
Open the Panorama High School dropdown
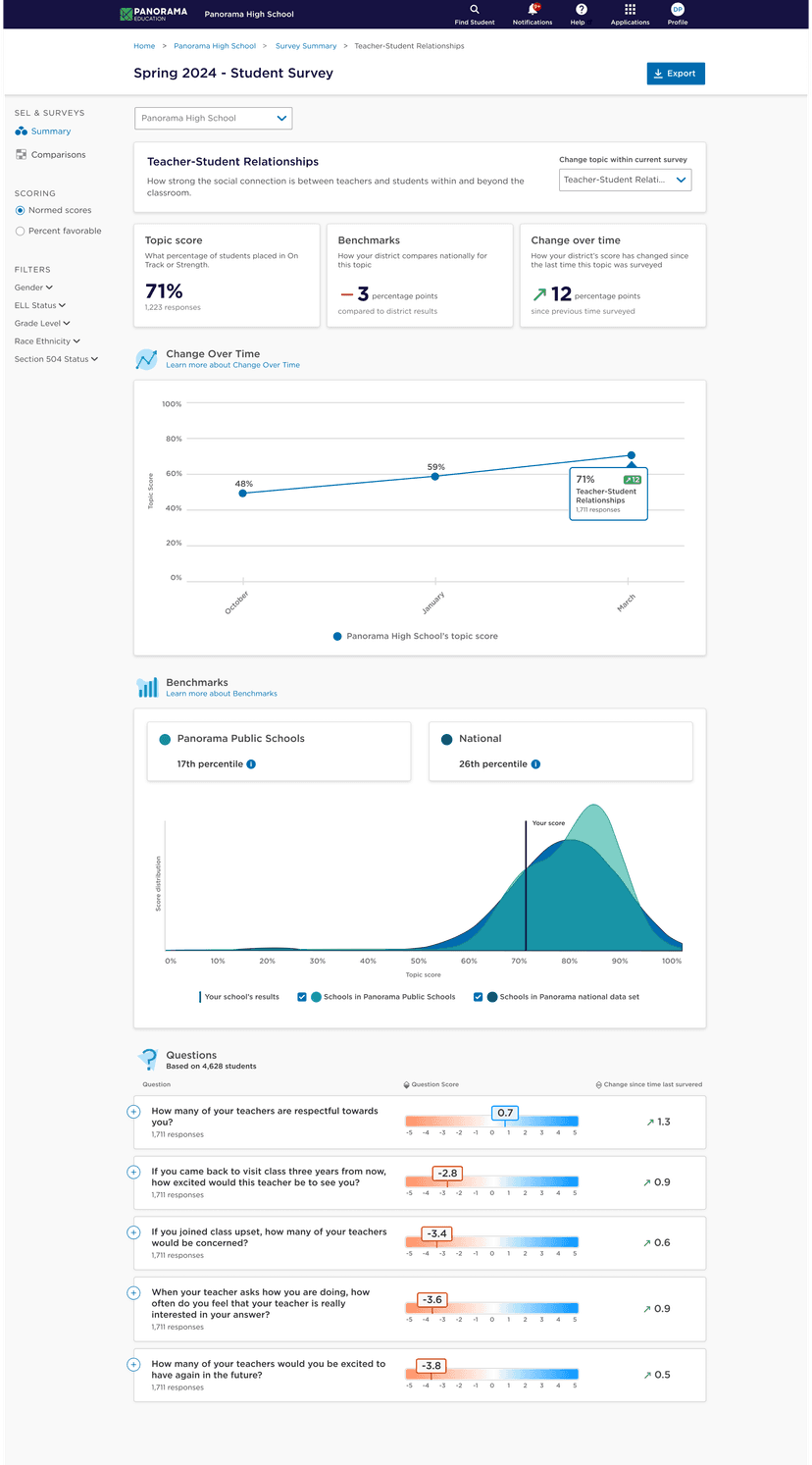pyautogui.click(x=213, y=119)
